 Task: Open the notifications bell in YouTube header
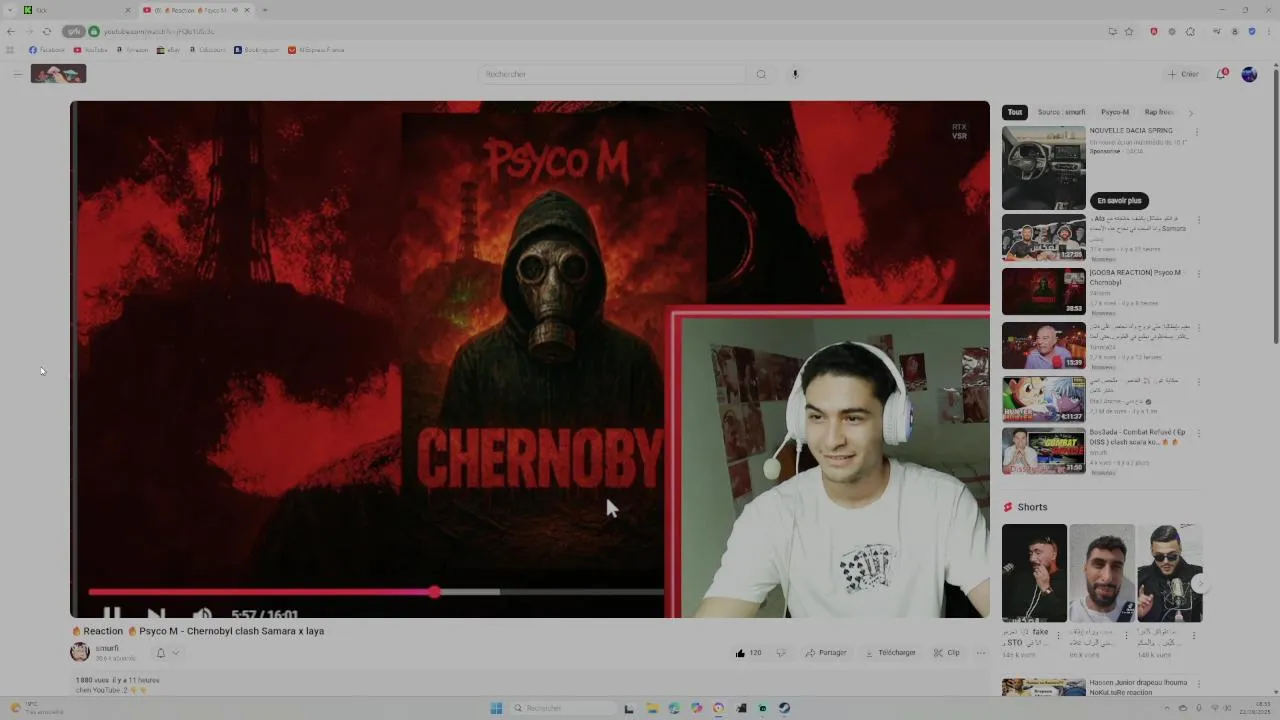[x=1222, y=74]
